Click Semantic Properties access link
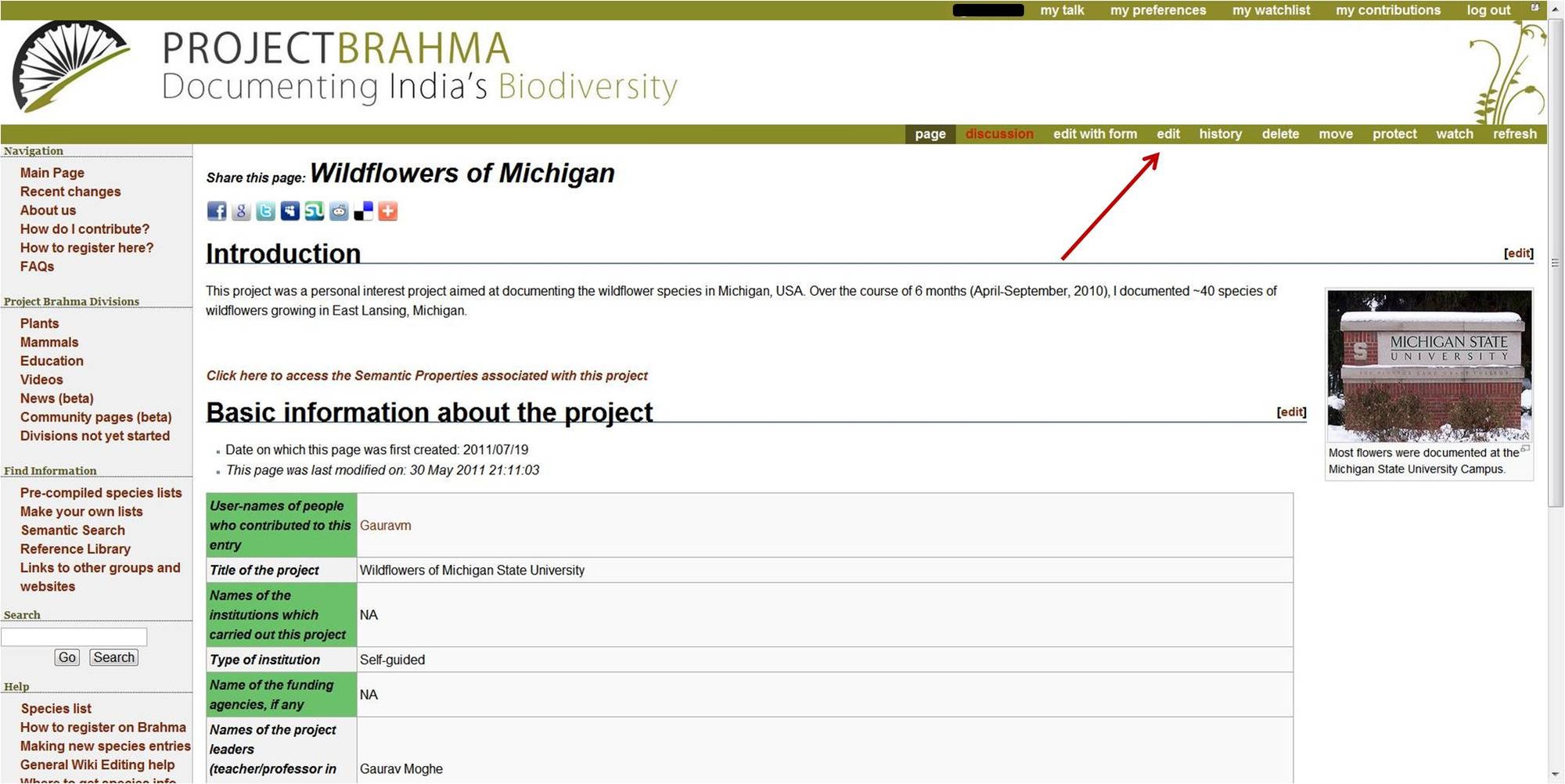This screenshot has width=1565, height=784. (x=426, y=376)
